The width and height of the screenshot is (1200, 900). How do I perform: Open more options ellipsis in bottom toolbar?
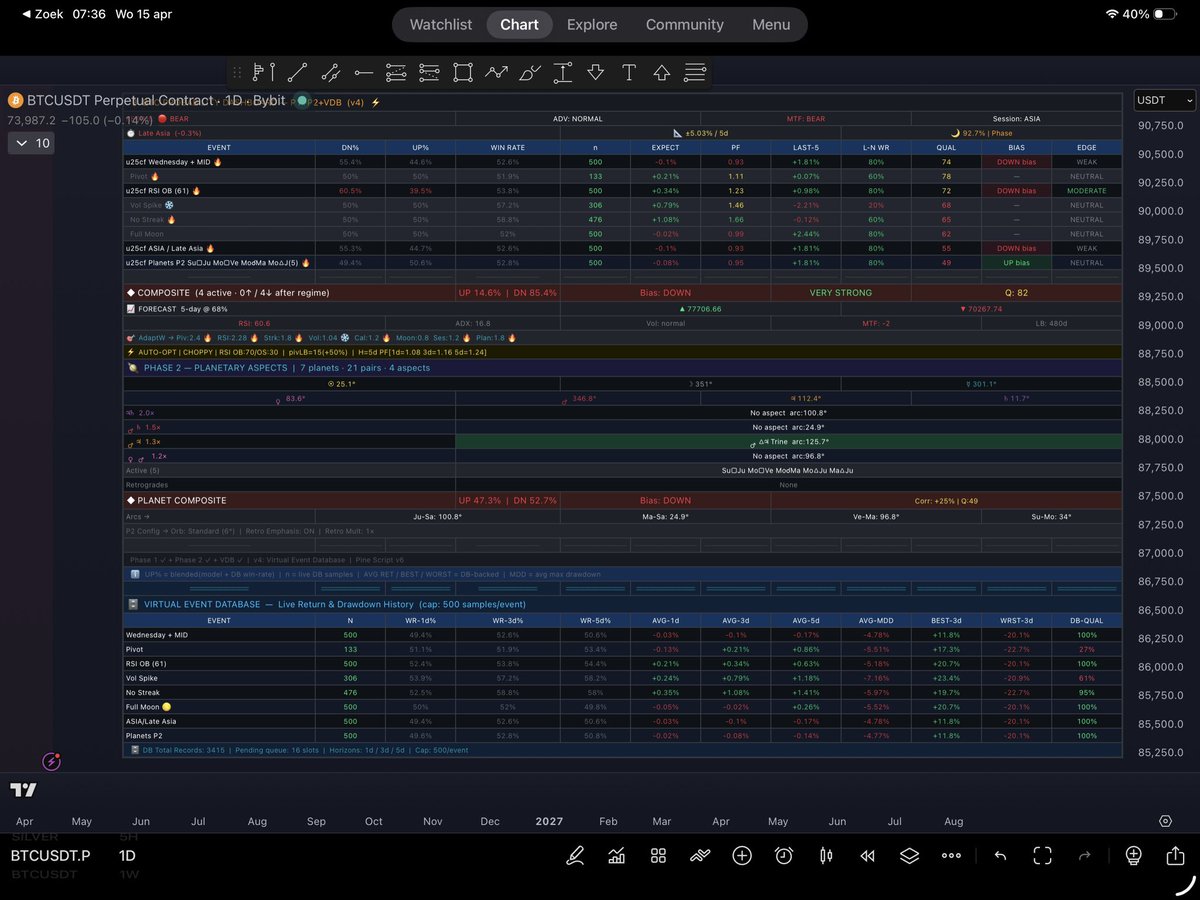[x=951, y=855]
